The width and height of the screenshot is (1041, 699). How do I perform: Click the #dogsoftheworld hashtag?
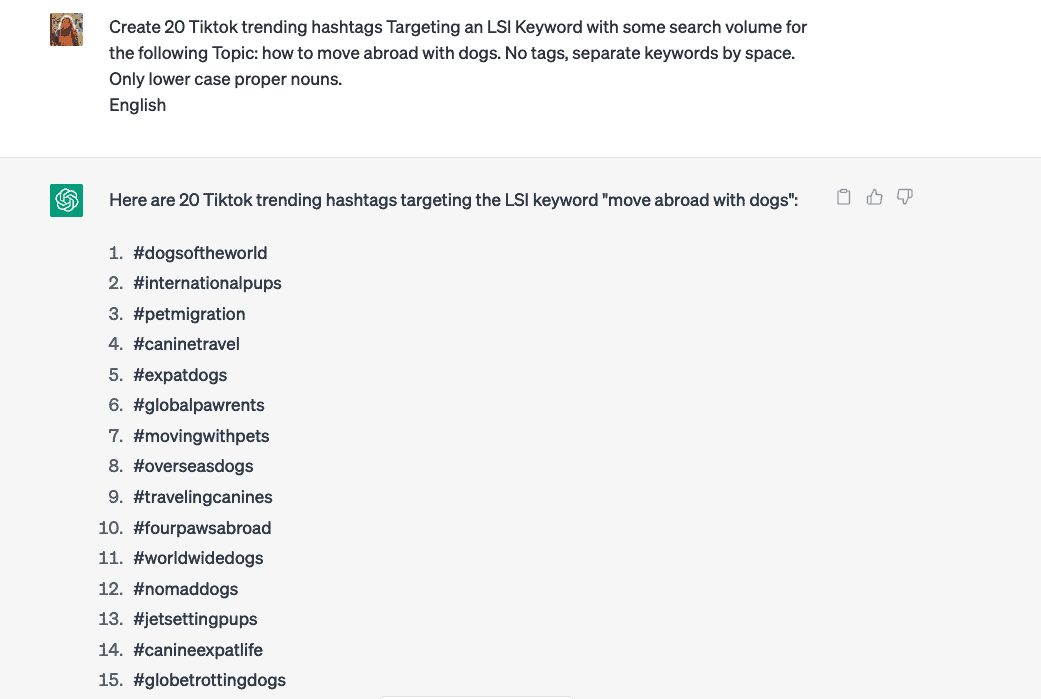click(200, 253)
